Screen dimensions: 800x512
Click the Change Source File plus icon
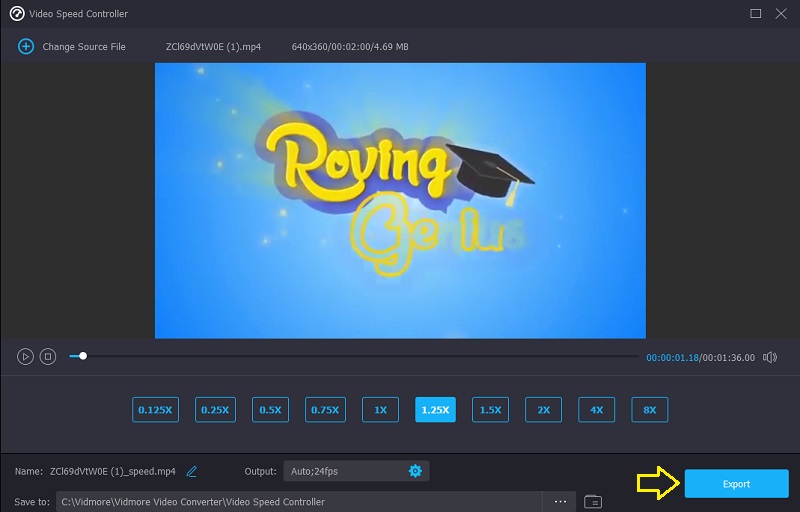[x=26, y=47]
